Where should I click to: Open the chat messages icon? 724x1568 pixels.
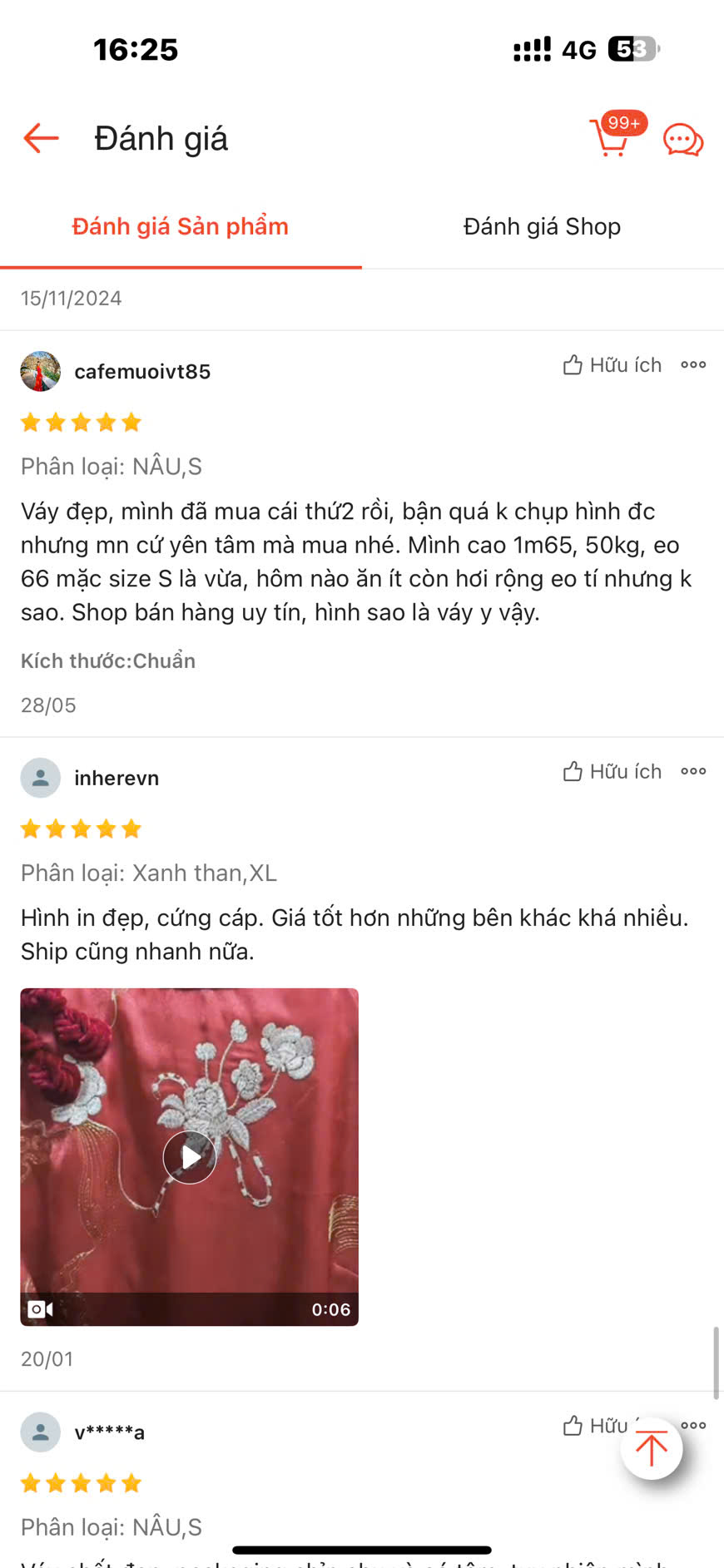(683, 140)
